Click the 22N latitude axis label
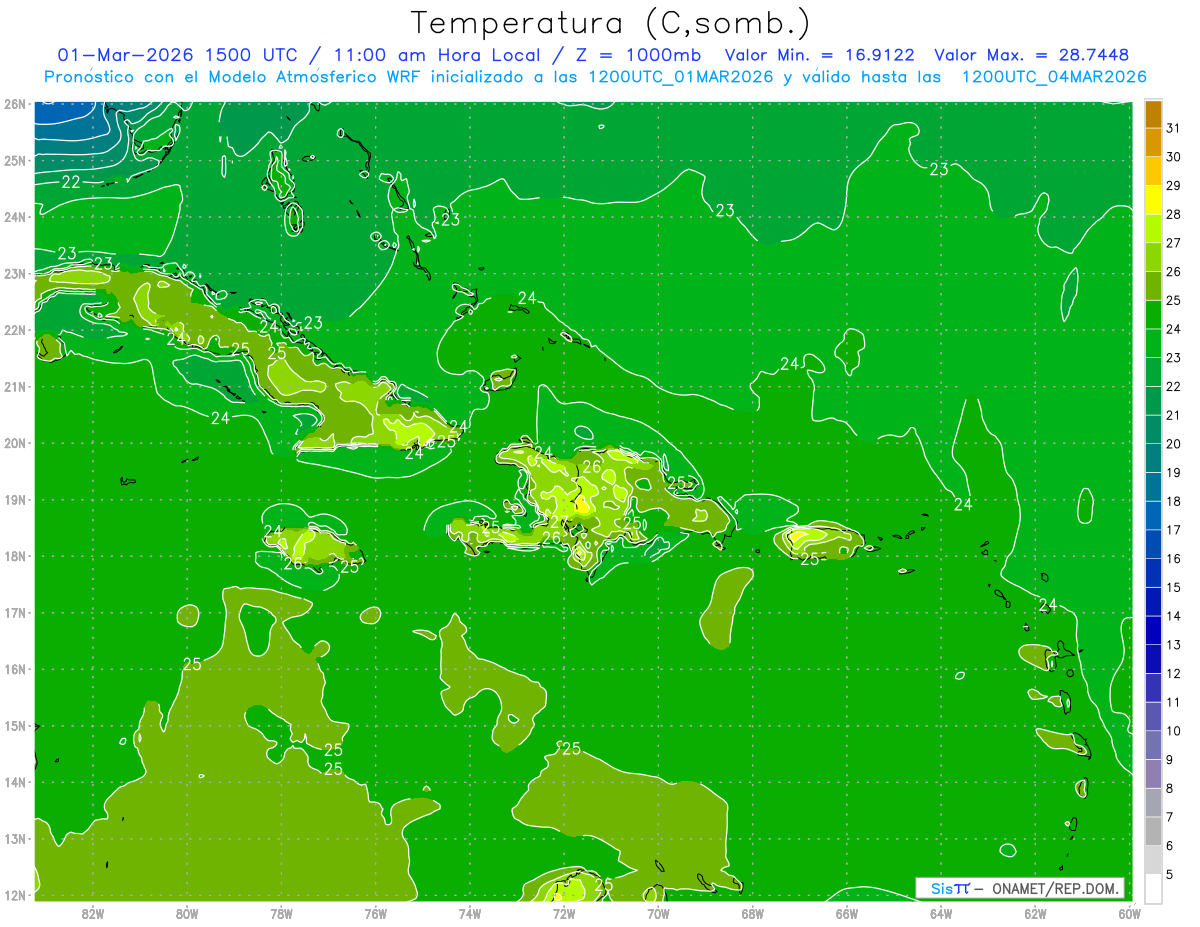 (x=15, y=330)
